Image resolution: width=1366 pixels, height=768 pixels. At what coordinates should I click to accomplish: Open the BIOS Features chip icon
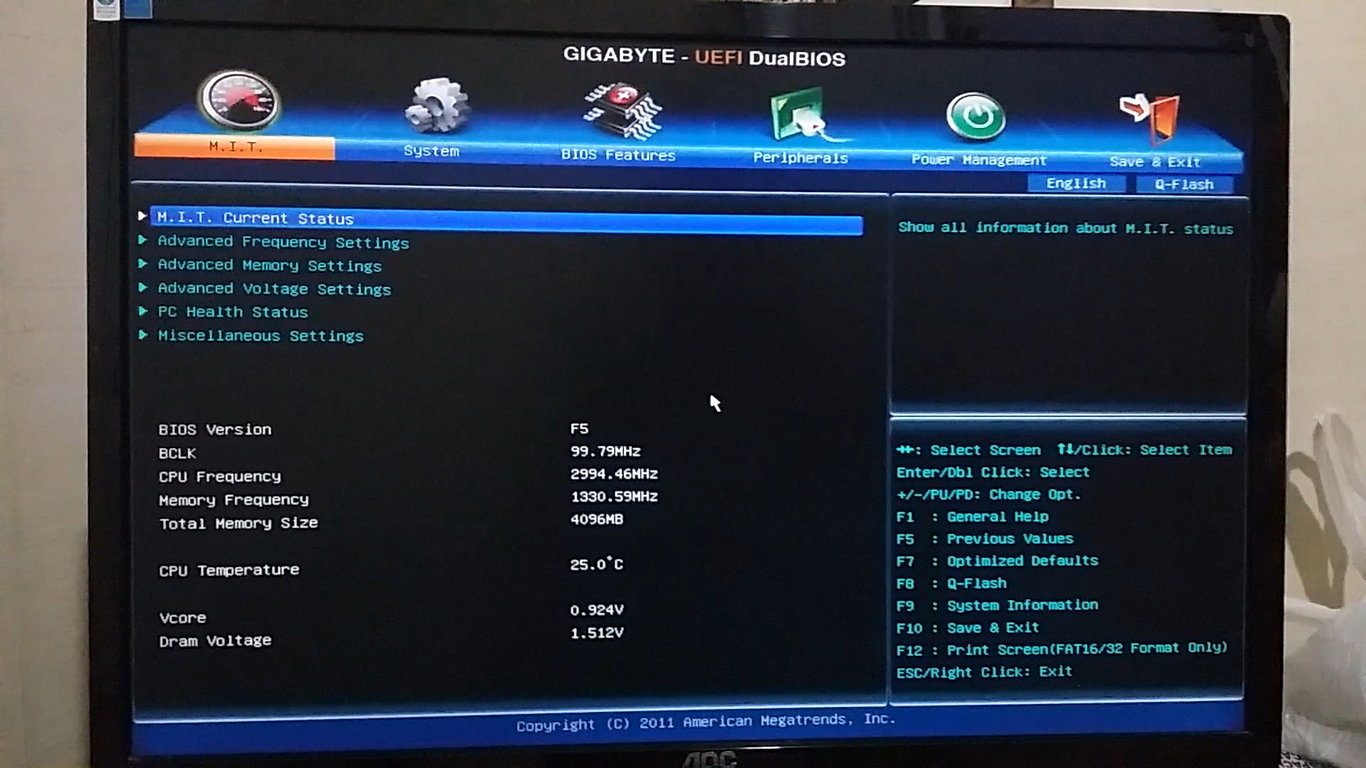pos(622,110)
